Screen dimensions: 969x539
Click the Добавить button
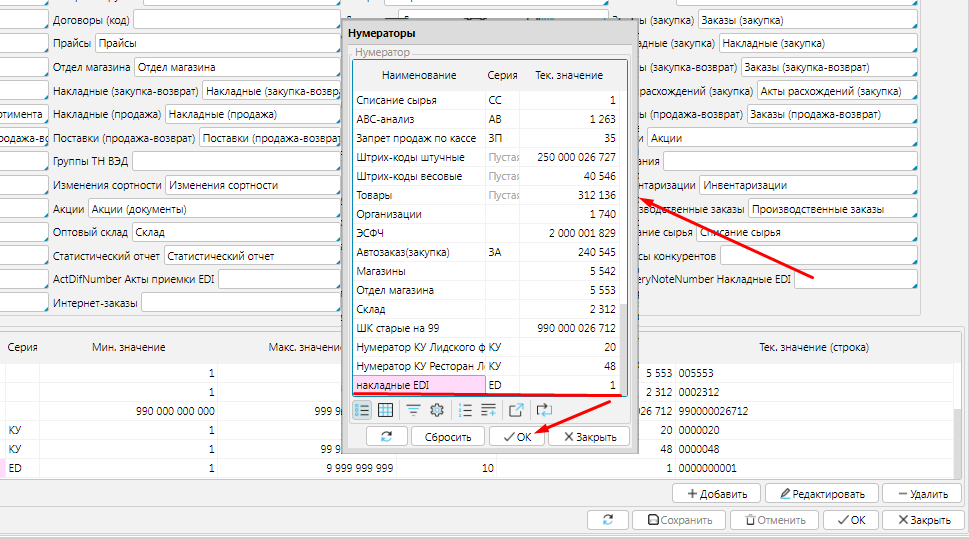(716, 493)
